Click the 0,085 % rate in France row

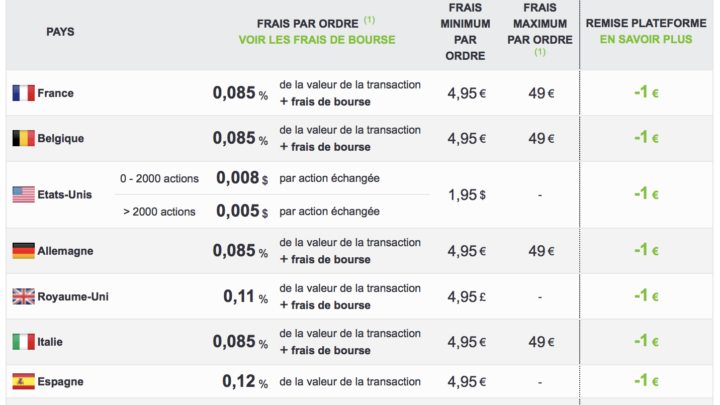click(240, 93)
